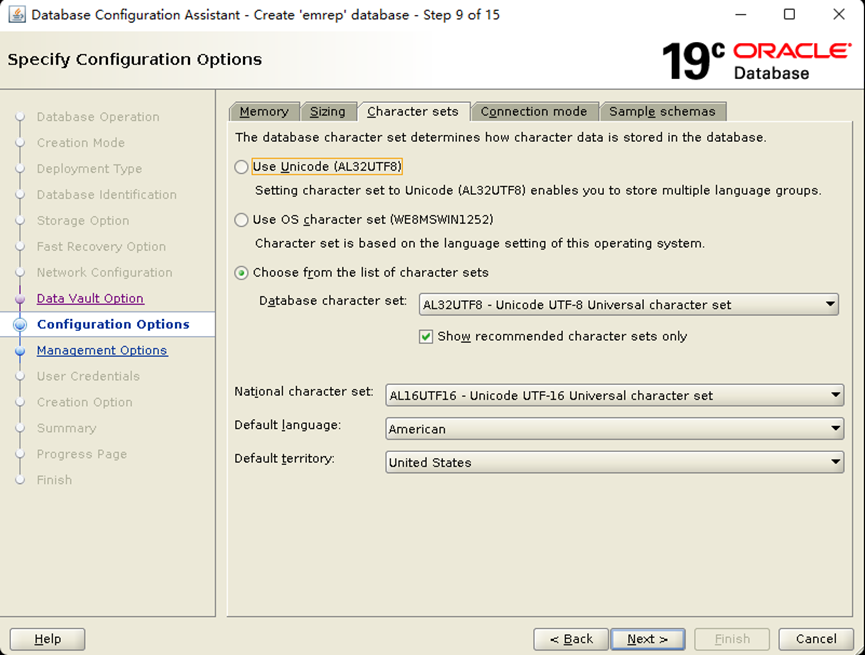Click the Management Options step bullet
Image resolution: width=865 pixels, height=655 pixels.
tap(20, 350)
